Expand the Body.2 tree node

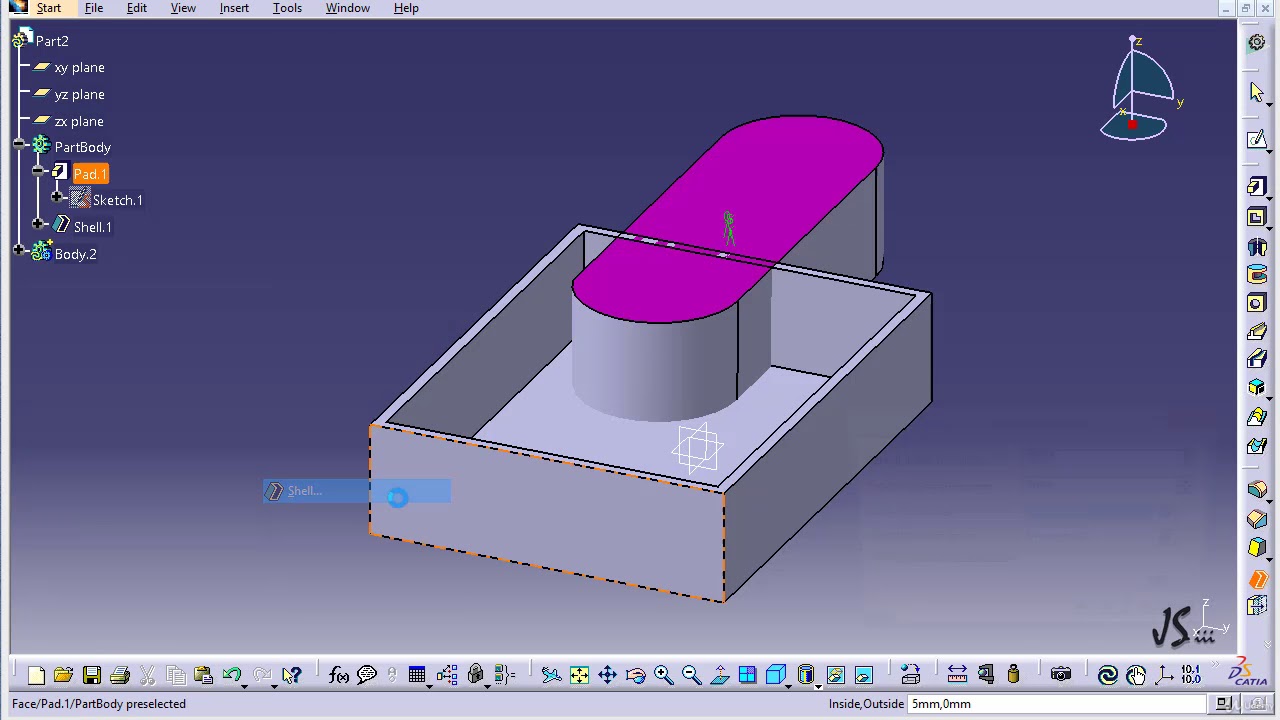pos(19,250)
